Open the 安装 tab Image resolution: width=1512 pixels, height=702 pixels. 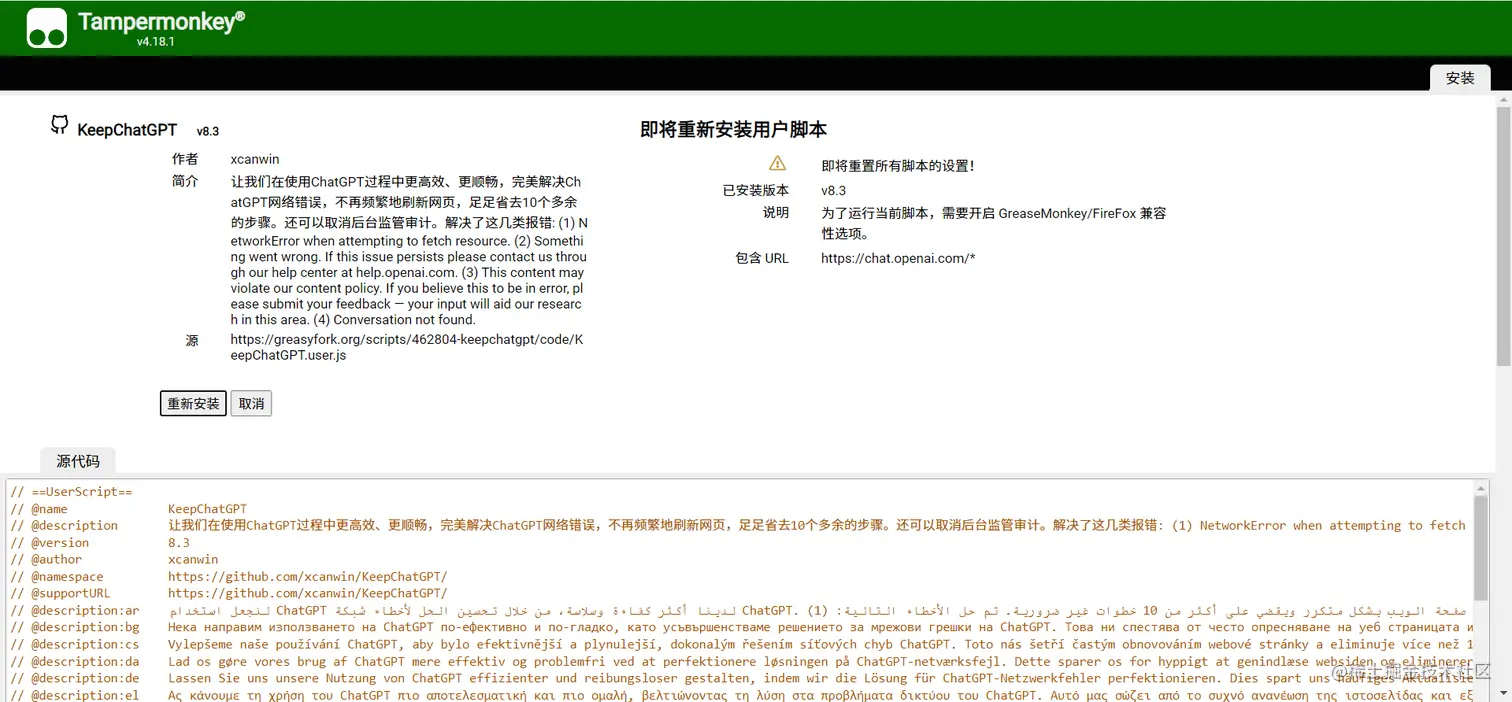(1460, 78)
